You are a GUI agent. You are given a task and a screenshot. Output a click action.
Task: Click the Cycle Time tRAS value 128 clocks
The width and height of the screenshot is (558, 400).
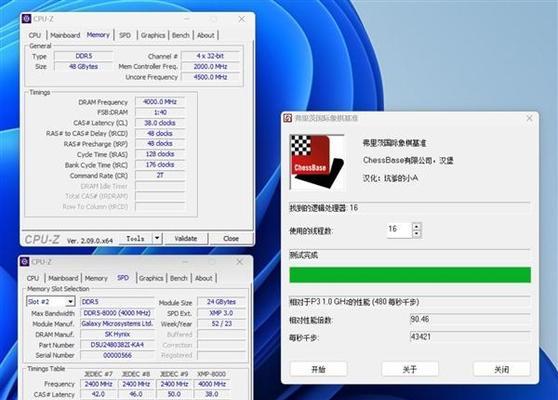[160, 154]
